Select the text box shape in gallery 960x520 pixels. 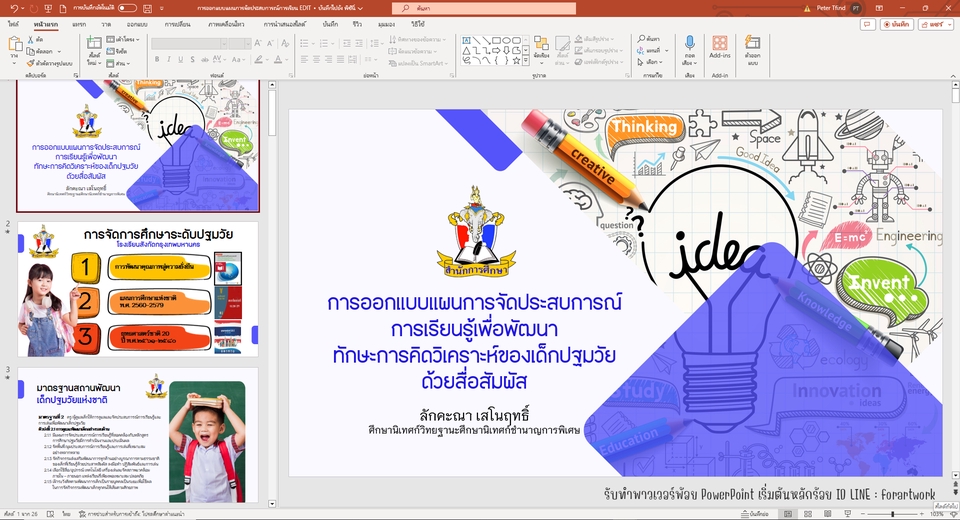[467, 40]
